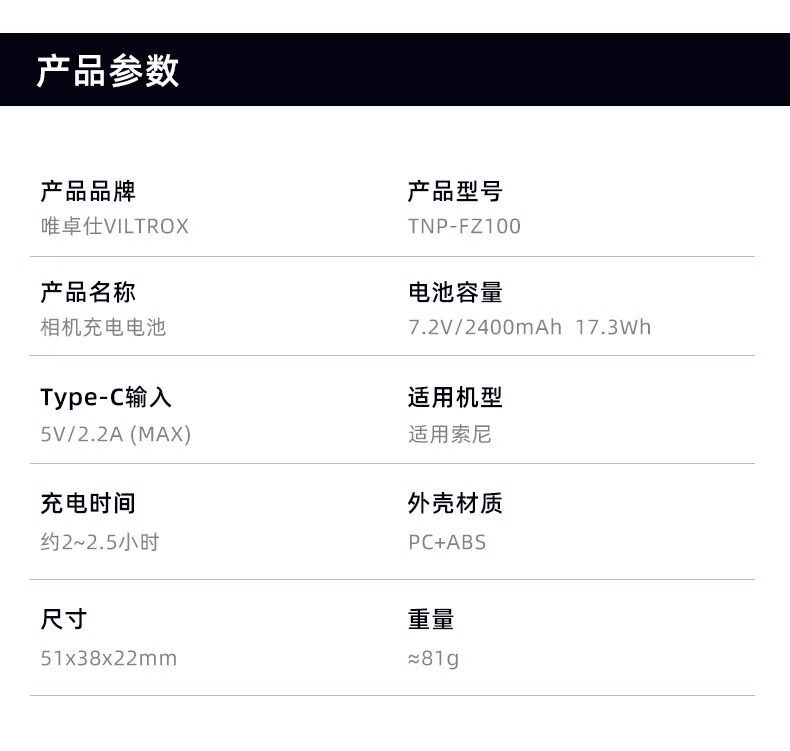Select the 充电时间 label

(88, 503)
